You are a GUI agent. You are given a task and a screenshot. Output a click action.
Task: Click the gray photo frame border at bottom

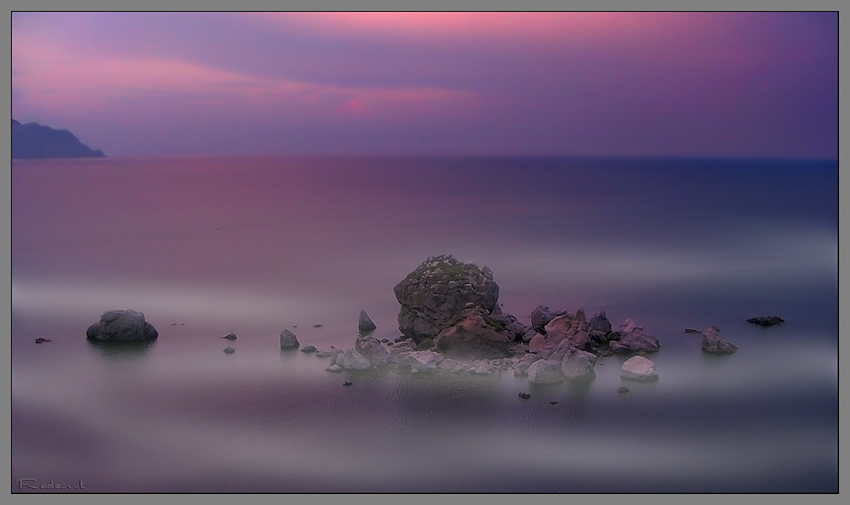click(425, 499)
